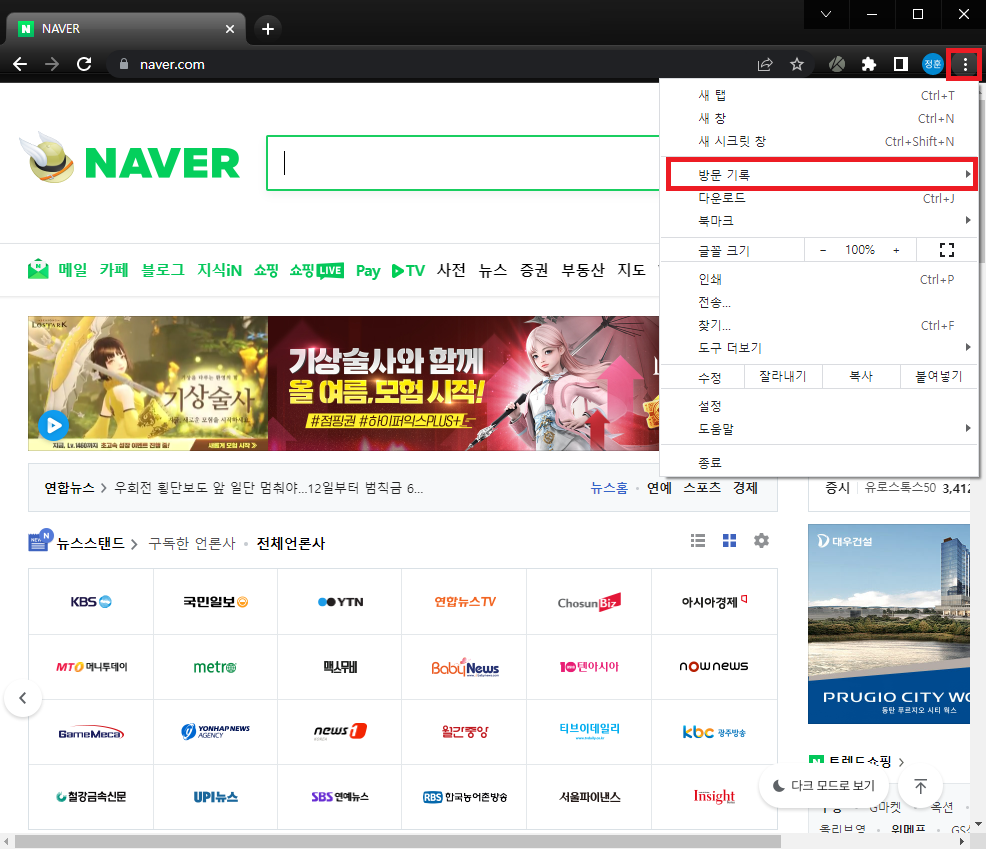Click 복사 in the edit row
The width and height of the screenshot is (986, 849).
[861, 376]
